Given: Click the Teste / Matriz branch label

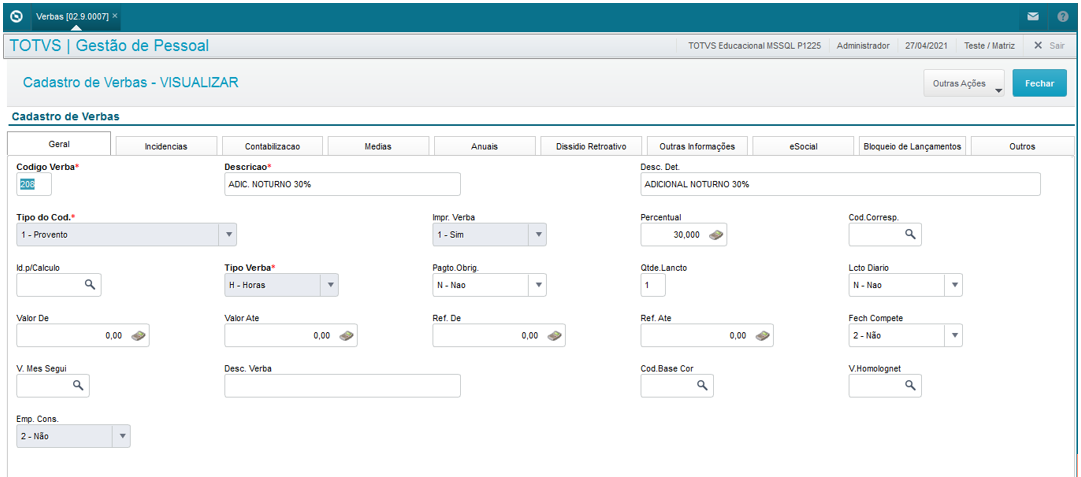Looking at the screenshot, I should click(989, 45).
